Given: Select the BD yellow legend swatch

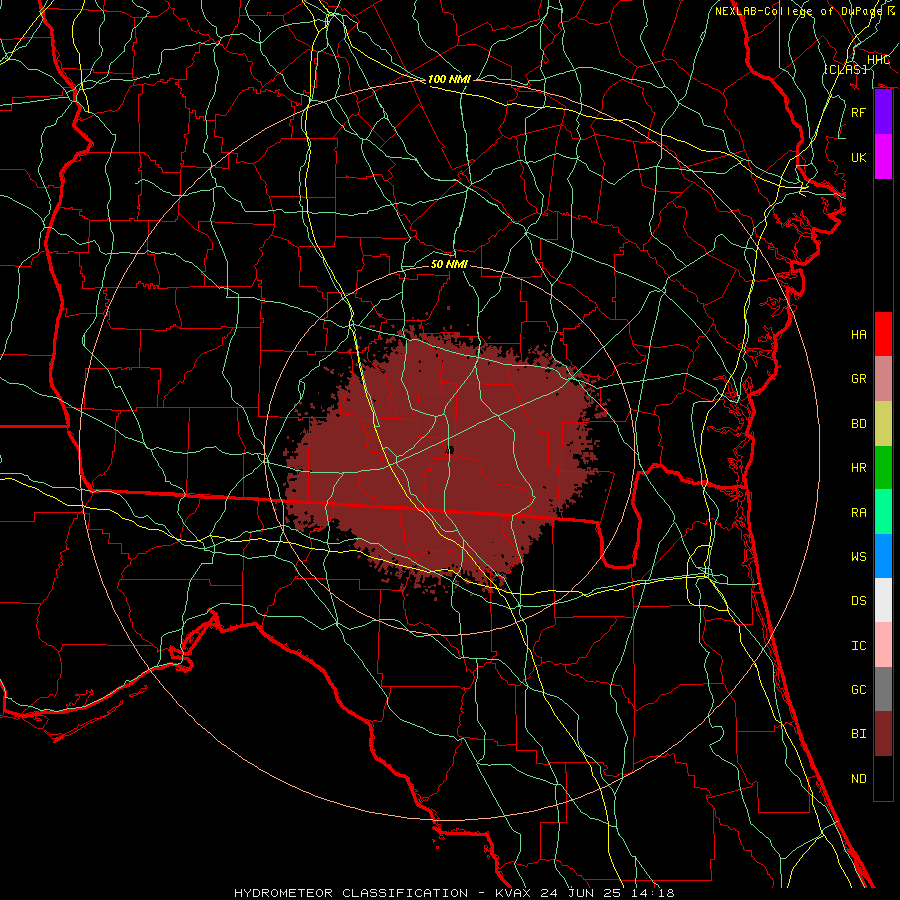Looking at the screenshot, I should pos(883,424).
